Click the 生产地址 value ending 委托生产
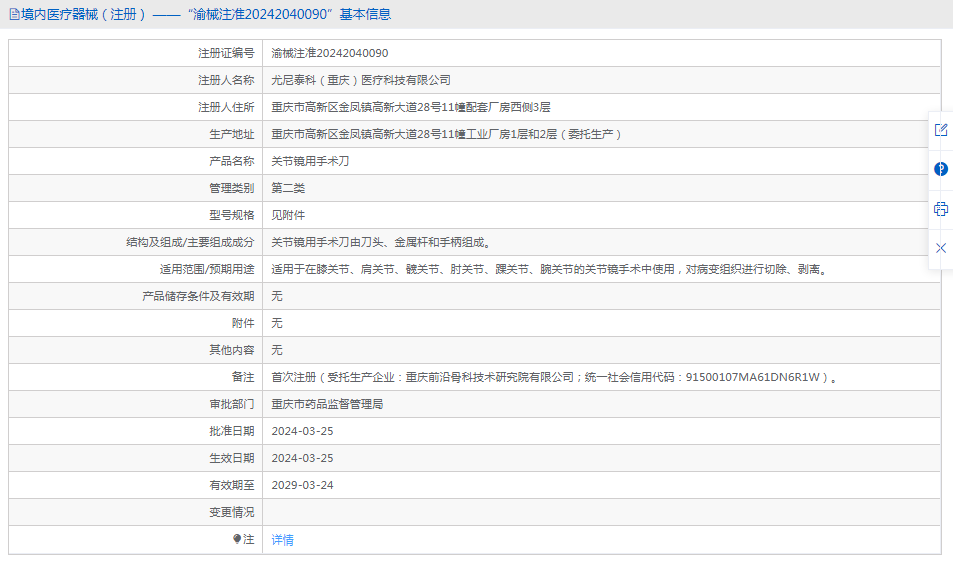953x561 pixels. [x=447, y=134]
